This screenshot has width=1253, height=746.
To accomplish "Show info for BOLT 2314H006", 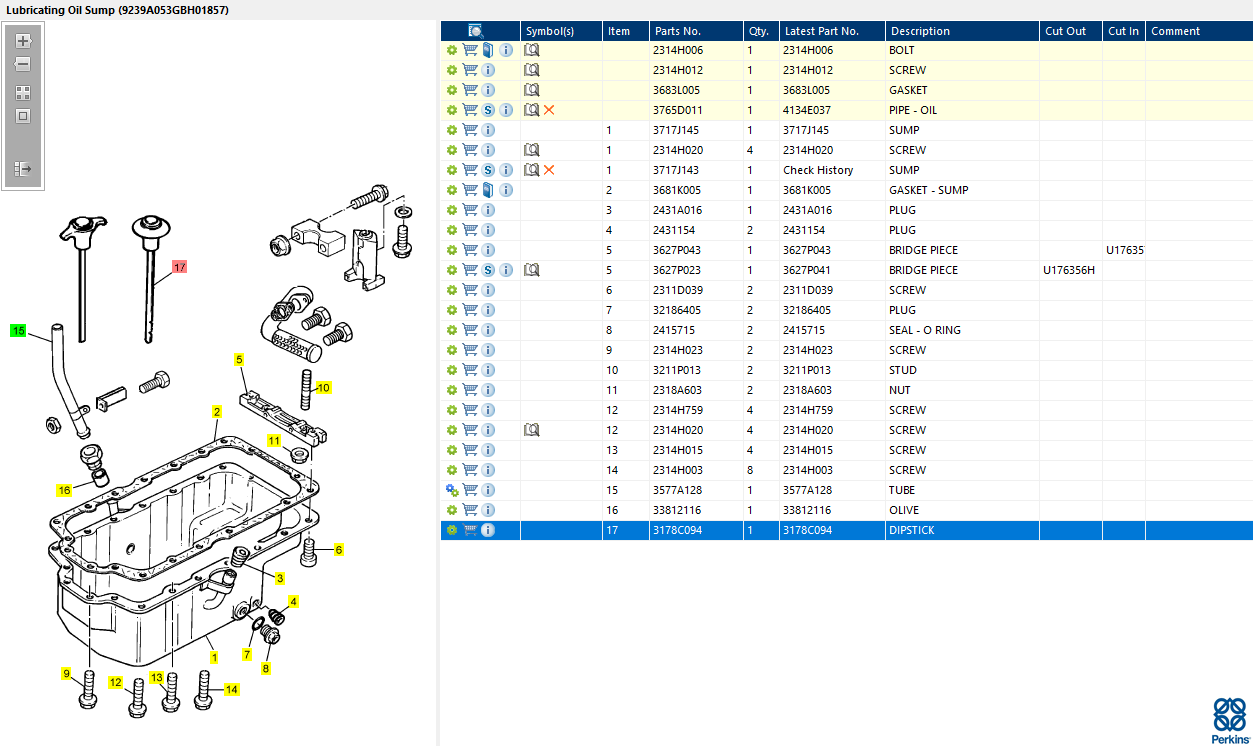I will [x=506, y=50].
